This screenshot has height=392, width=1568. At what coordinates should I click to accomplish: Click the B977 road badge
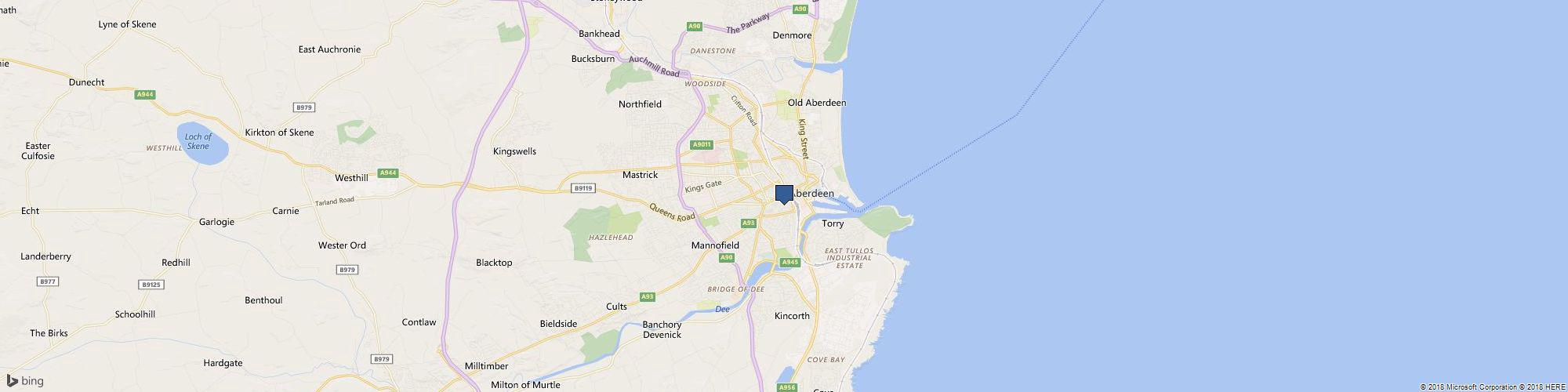point(48,281)
